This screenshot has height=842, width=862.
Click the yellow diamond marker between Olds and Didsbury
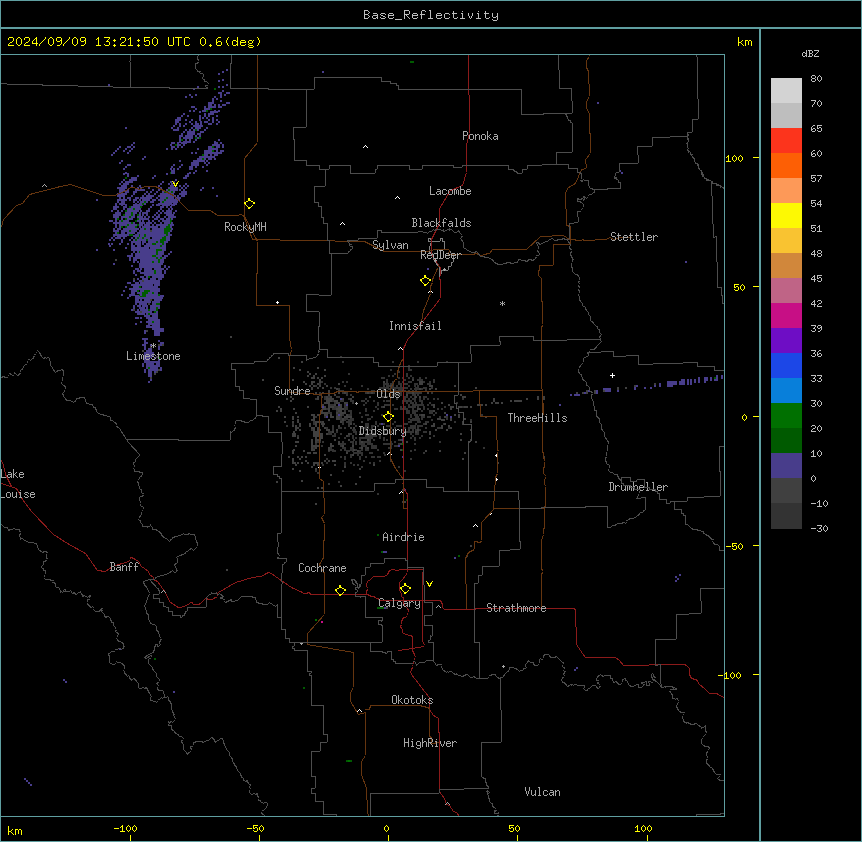[x=388, y=416]
